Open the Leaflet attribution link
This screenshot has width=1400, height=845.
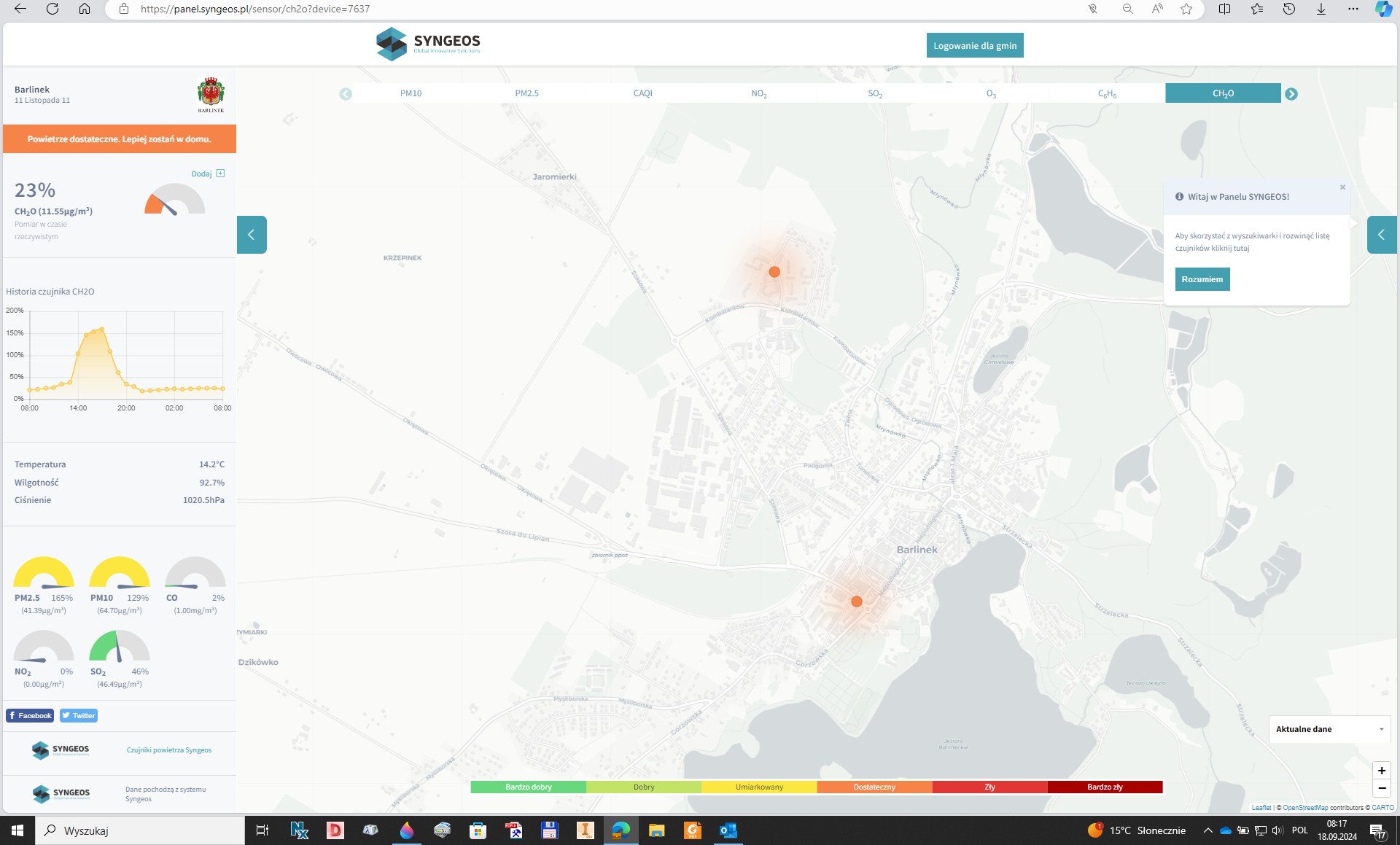1261,807
